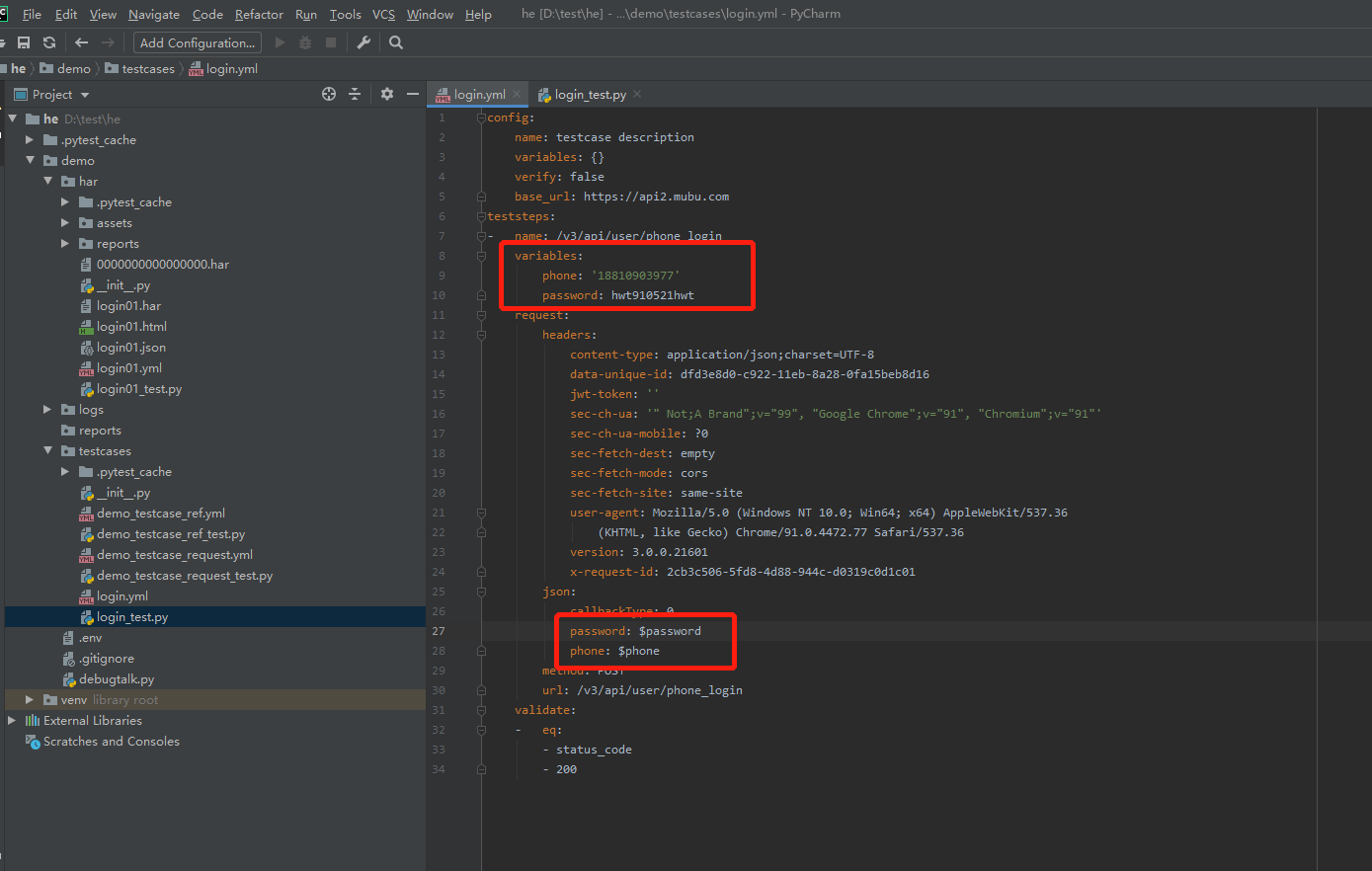Expand External Libraries node
Screen dimensions: 1372x871
13,720
